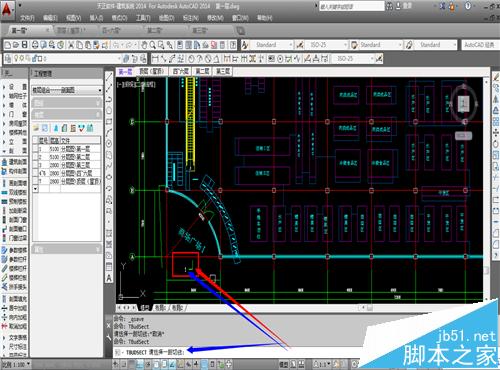Open the Layer Properties Manager icon
500x370 pixels.
click(9, 59)
